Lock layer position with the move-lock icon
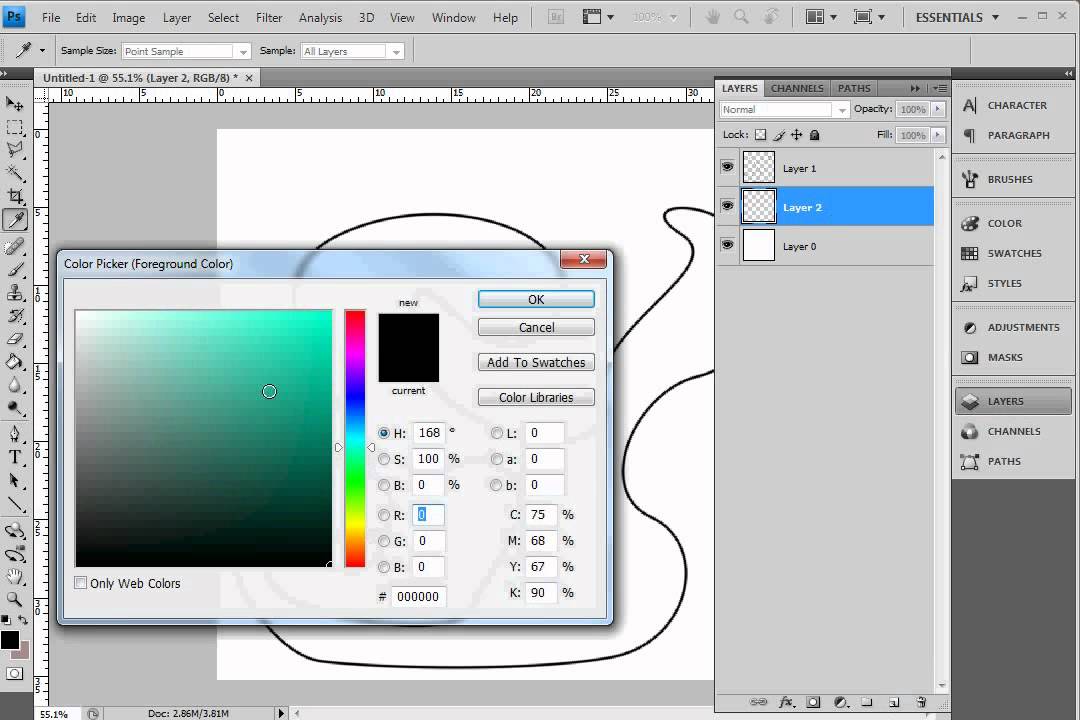The width and height of the screenshot is (1080, 720). pyautogui.click(x=796, y=135)
